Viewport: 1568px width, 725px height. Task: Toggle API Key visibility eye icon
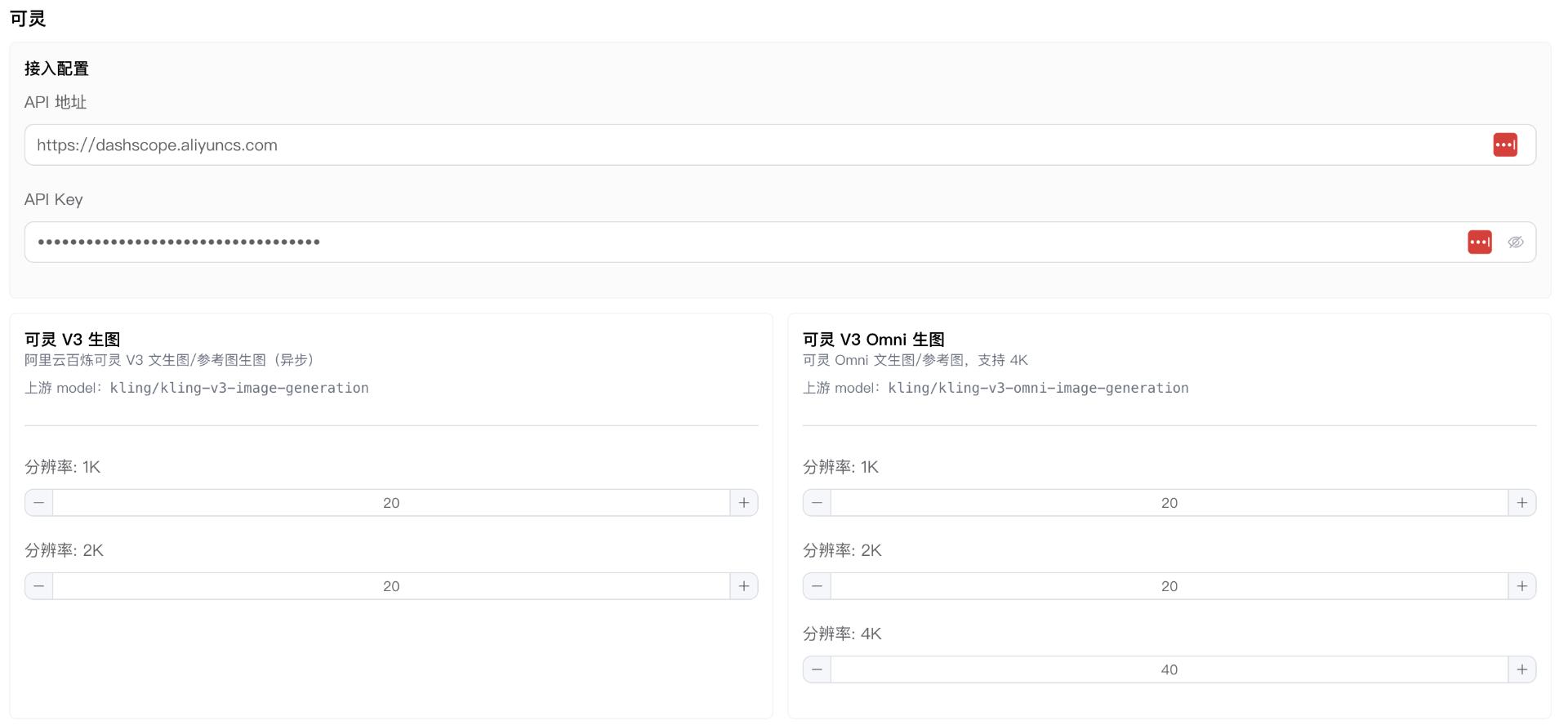tap(1516, 242)
